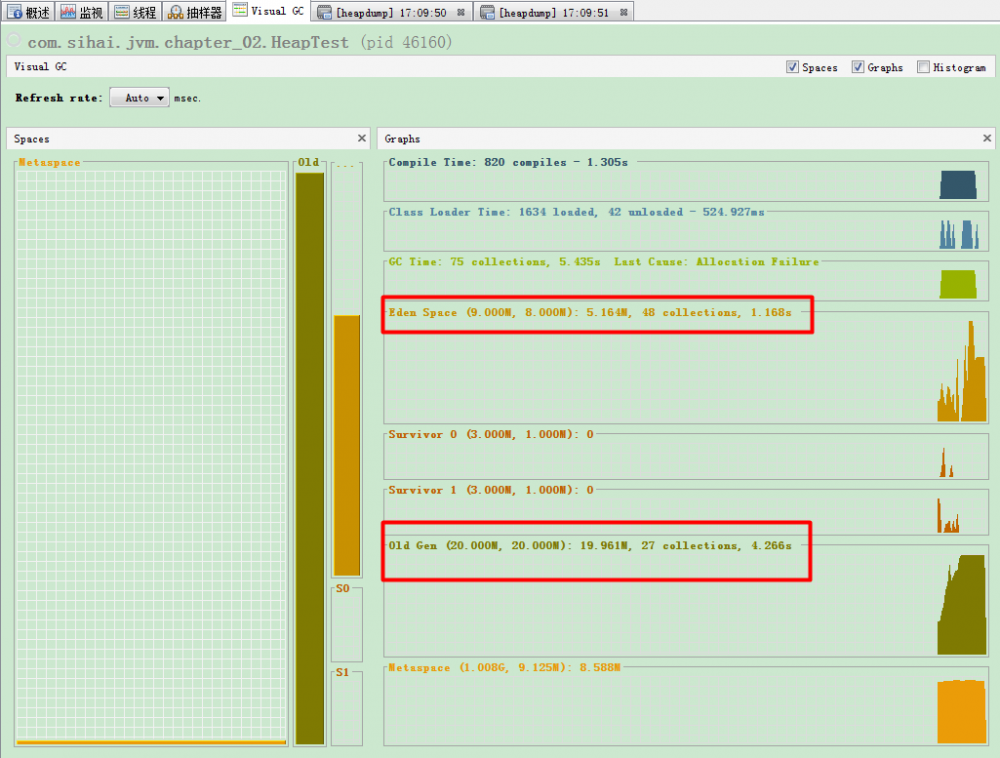
Task: Open the 线程 threads tab
Action: point(135,11)
